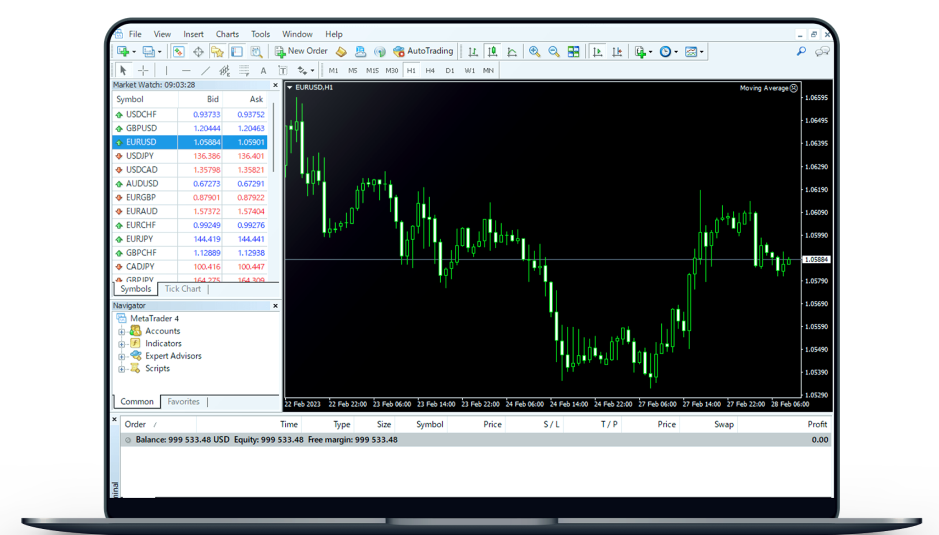Switch to the Tick Chart tab
The height and width of the screenshot is (535, 939).
(x=183, y=289)
